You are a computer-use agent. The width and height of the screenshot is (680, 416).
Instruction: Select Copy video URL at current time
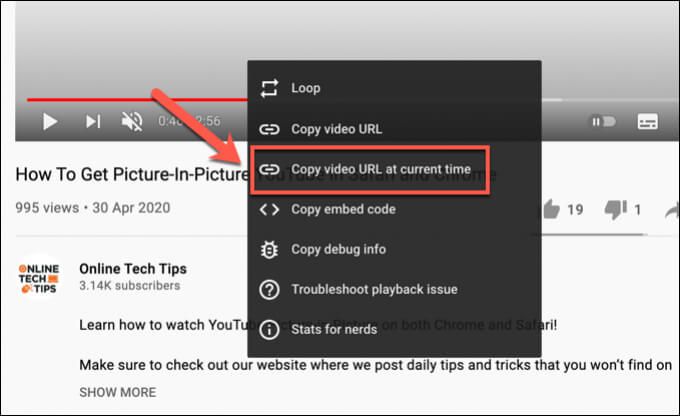[x=370, y=169]
